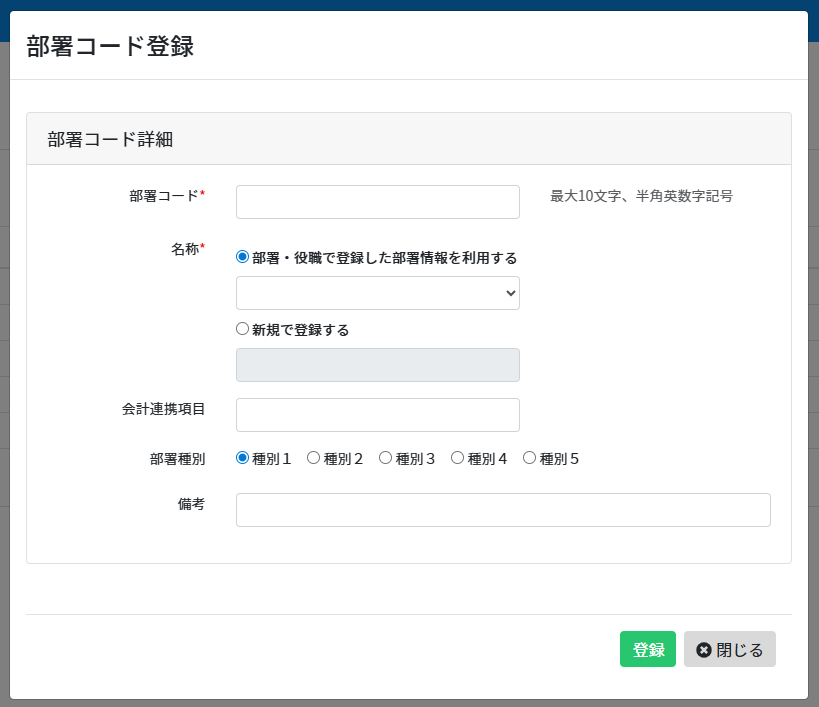Pick the 種別3 radio button
The width and height of the screenshot is (819, 707).
[385, 458]
